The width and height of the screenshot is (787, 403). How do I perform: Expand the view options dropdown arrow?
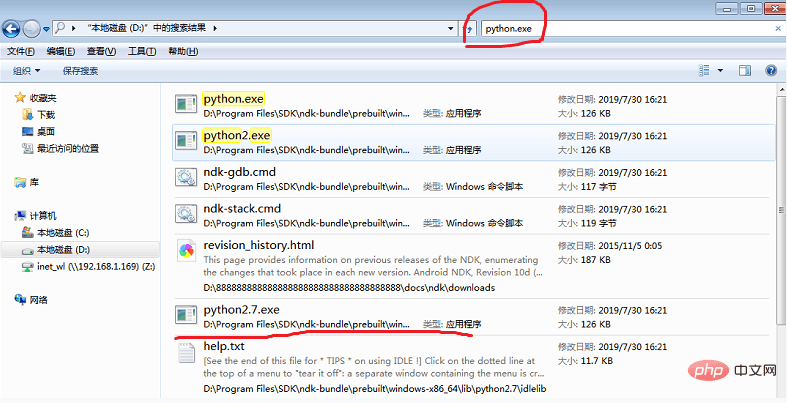click(720, 71)
